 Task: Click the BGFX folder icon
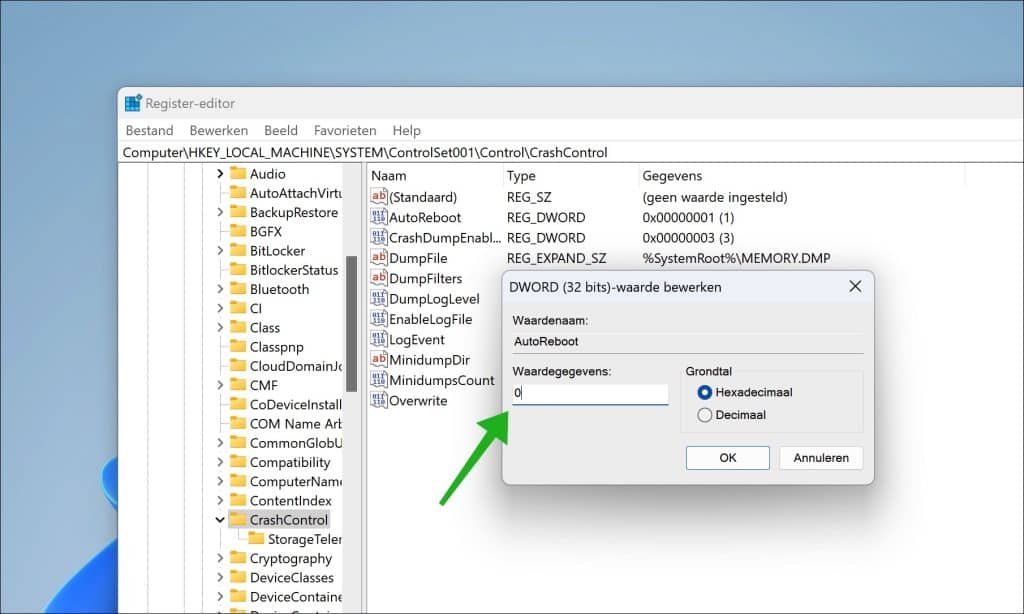point(238,231)
